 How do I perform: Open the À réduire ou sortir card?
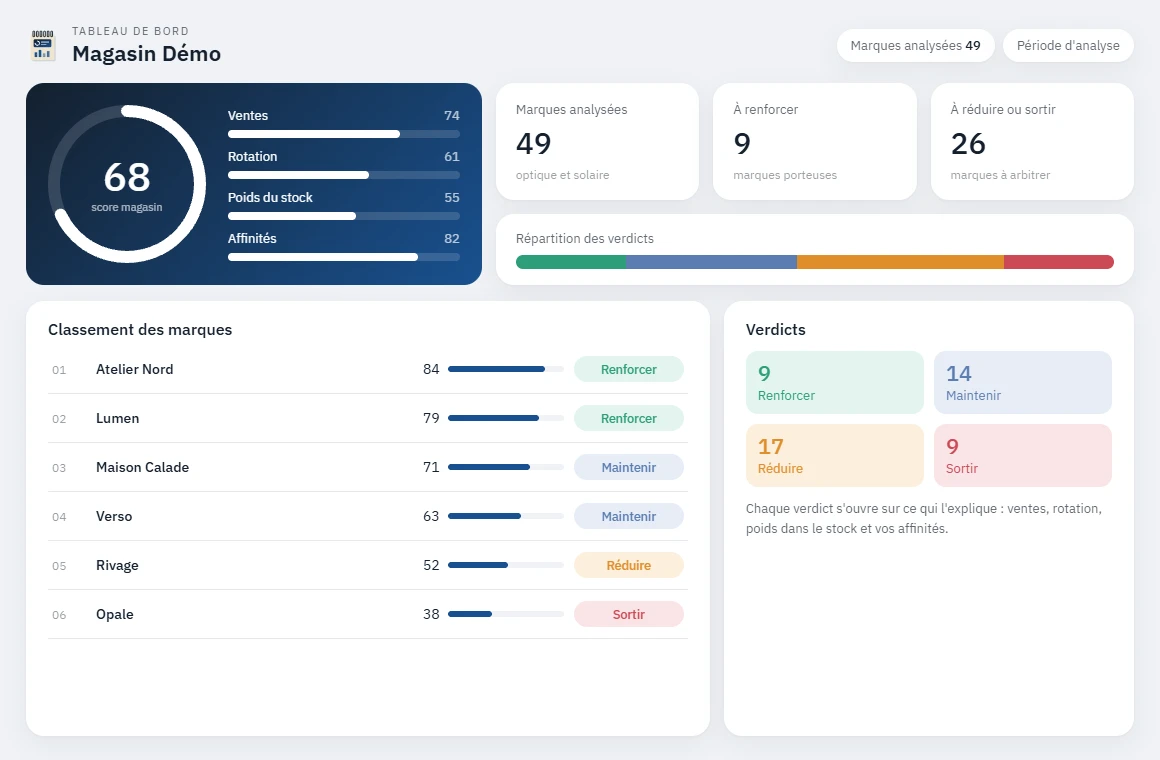[x=1032, y=141]
